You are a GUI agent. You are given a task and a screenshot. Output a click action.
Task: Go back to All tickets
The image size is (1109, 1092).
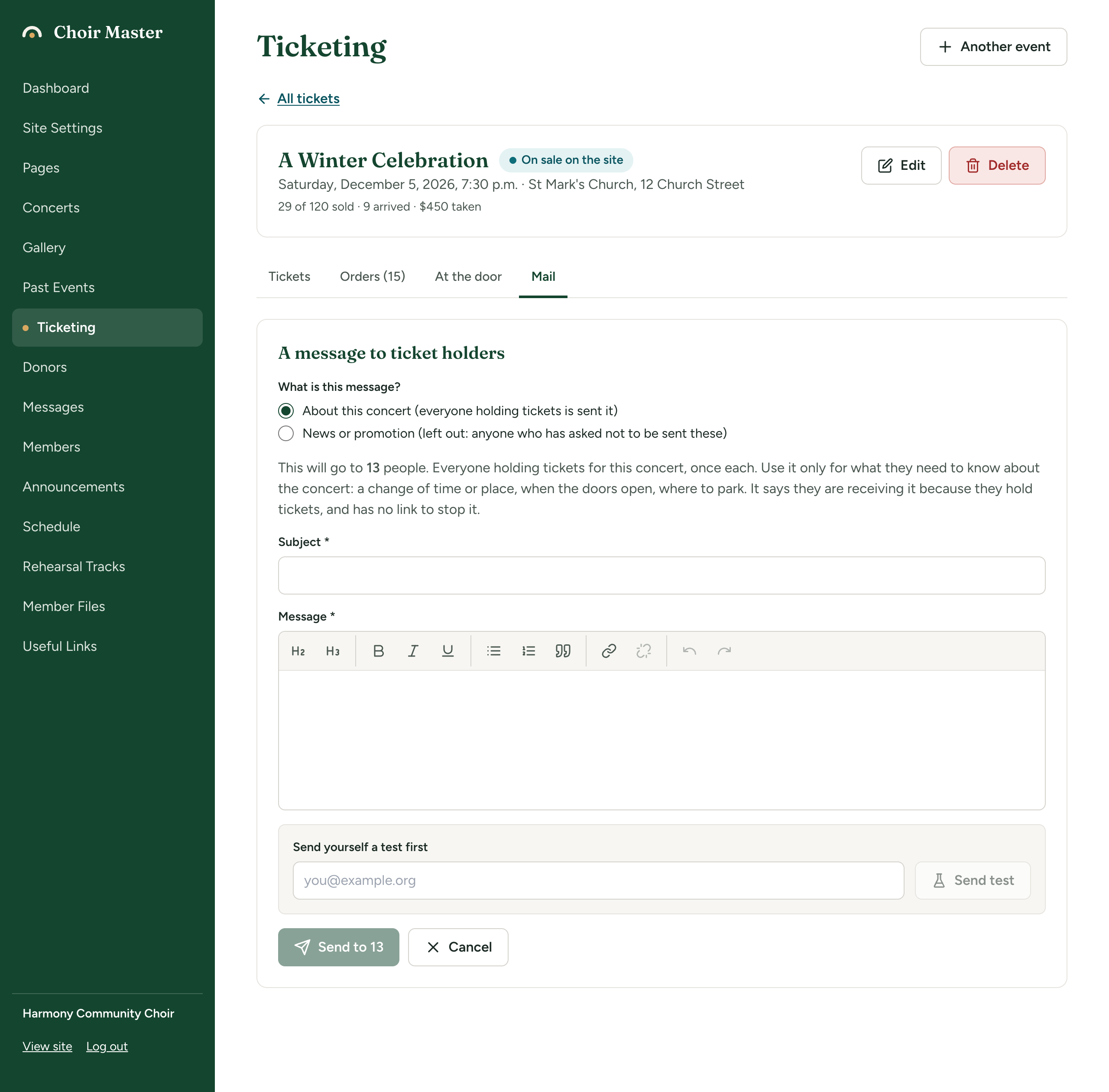[x=308, y=99]
